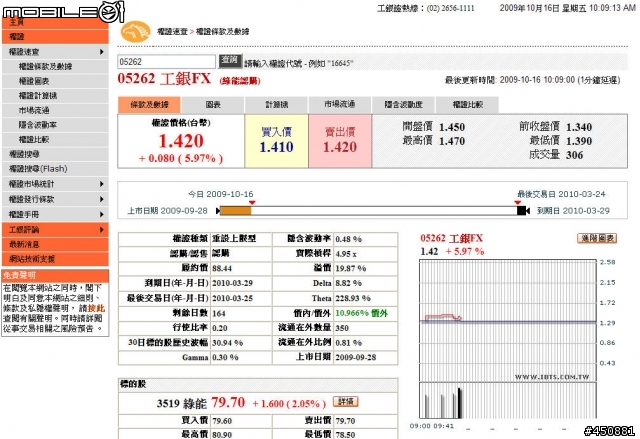Expand the 權證市場統計 menu arrow

pos(101,184)
